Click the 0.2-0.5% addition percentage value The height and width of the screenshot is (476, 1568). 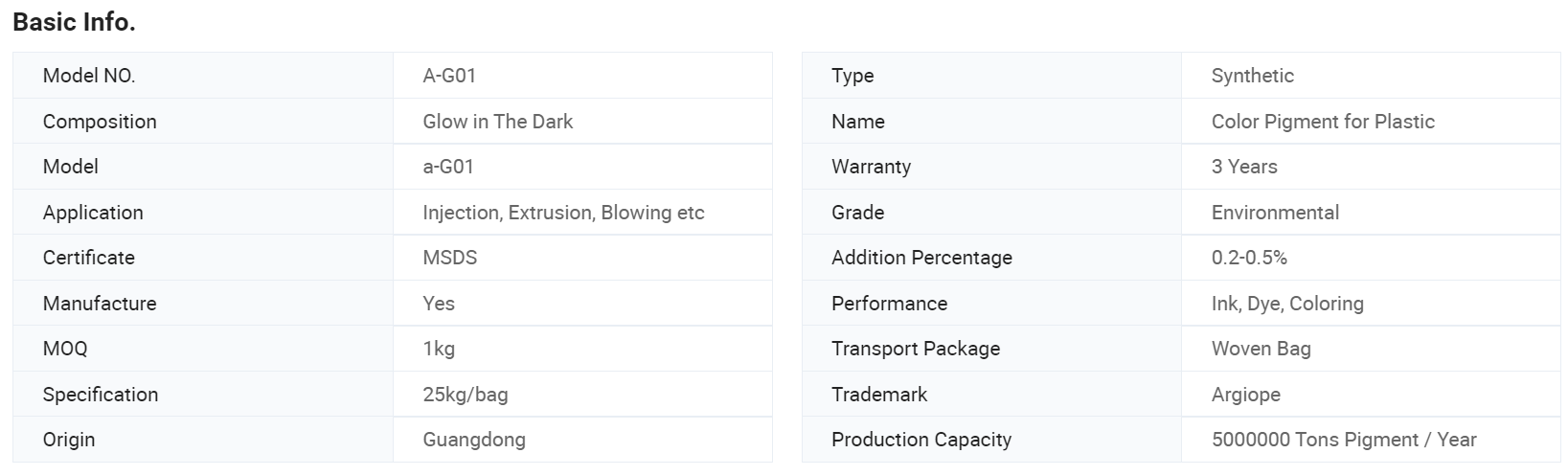[x=1249, y=258]
